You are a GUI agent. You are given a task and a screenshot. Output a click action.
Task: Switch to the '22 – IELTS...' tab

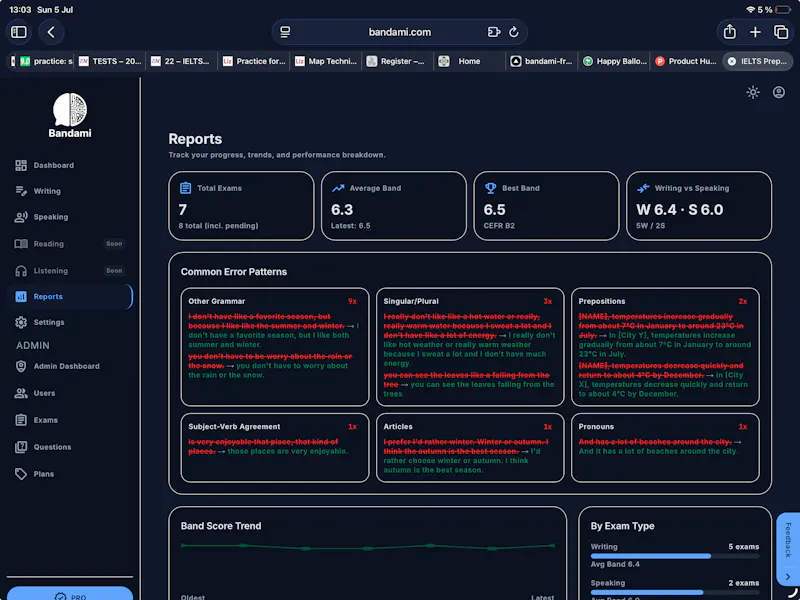click(x=182, y=61)
